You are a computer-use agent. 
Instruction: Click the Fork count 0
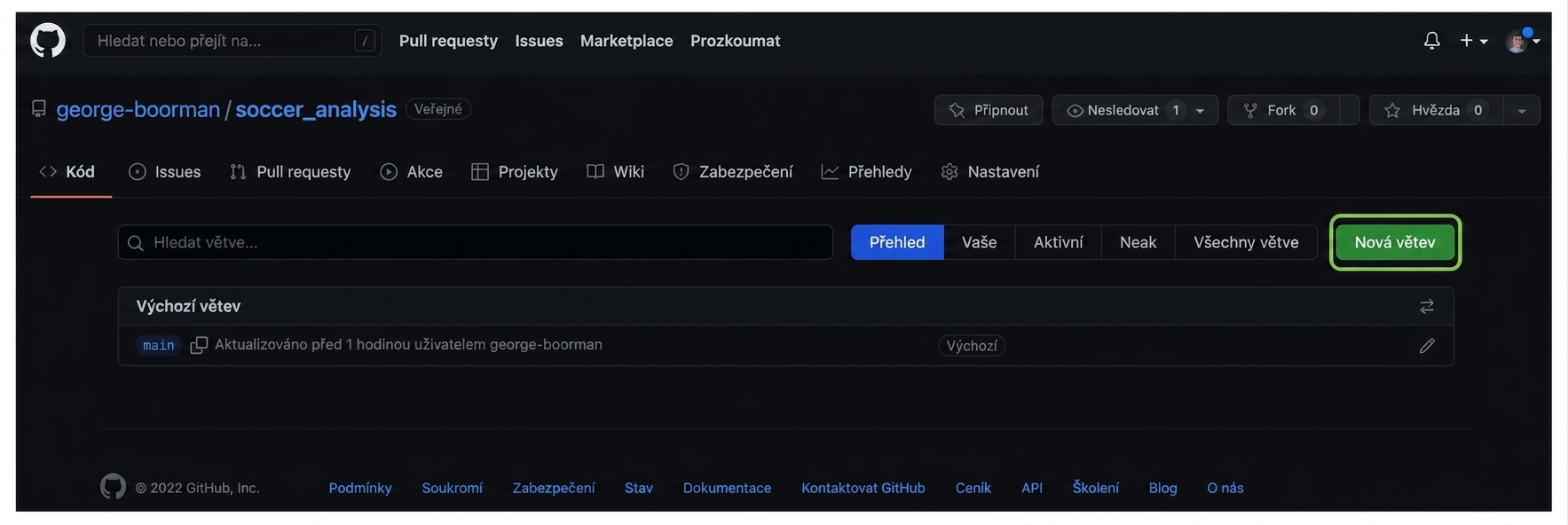(1314, 110)
